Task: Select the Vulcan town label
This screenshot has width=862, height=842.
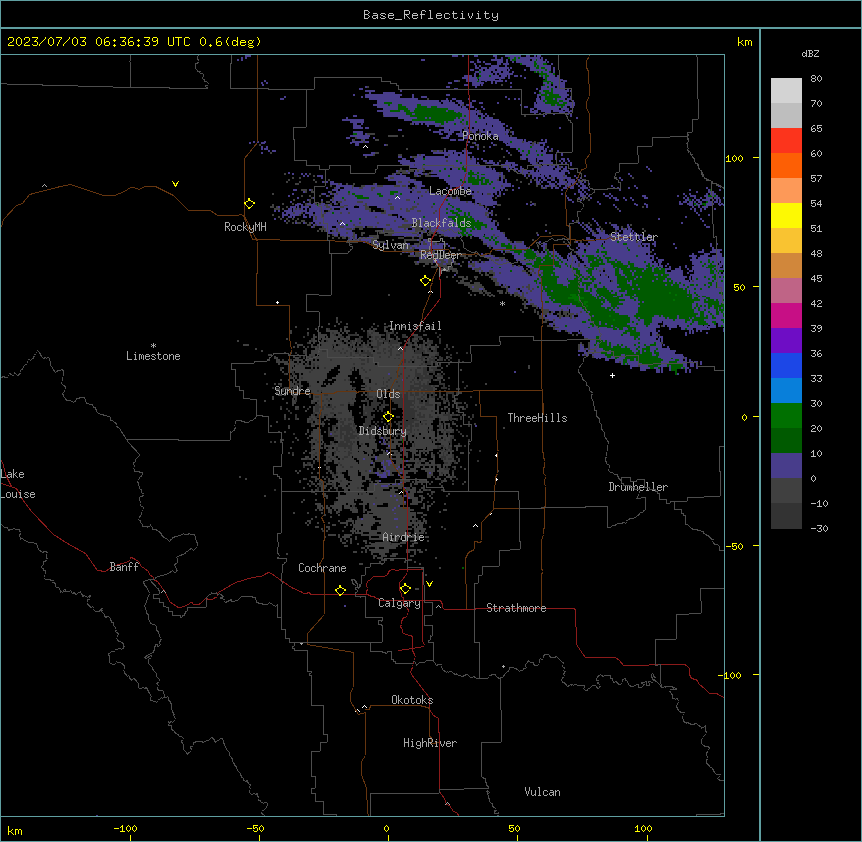Action: point(542,792)
